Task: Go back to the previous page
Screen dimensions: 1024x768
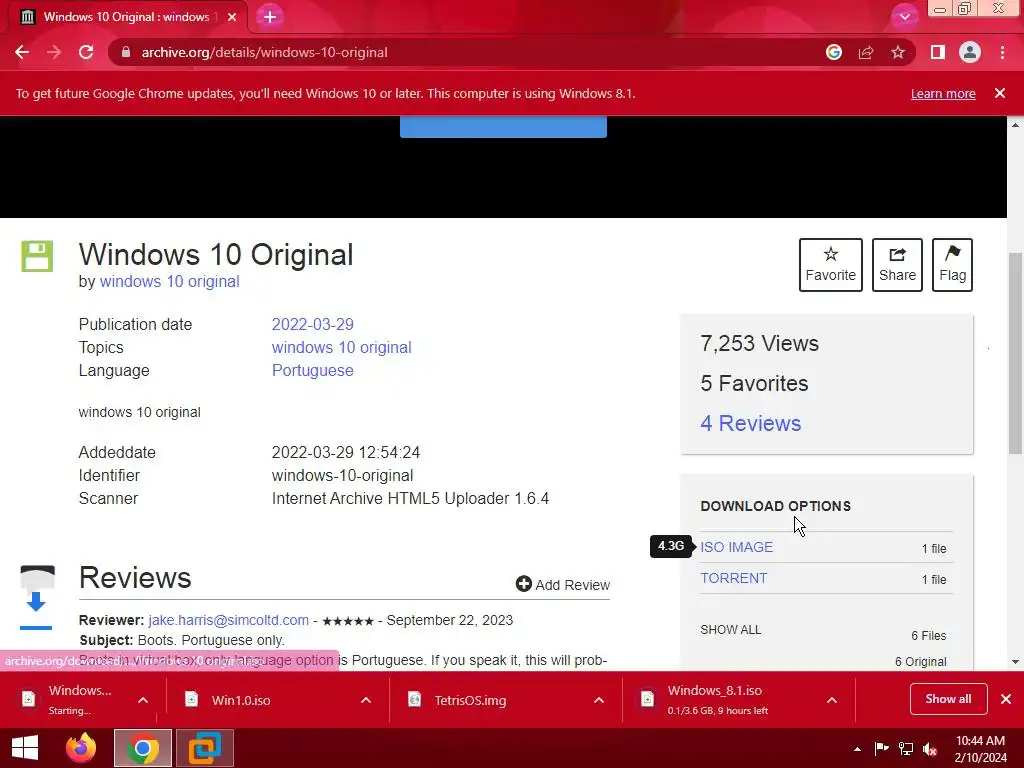Action: pos(22,52)
